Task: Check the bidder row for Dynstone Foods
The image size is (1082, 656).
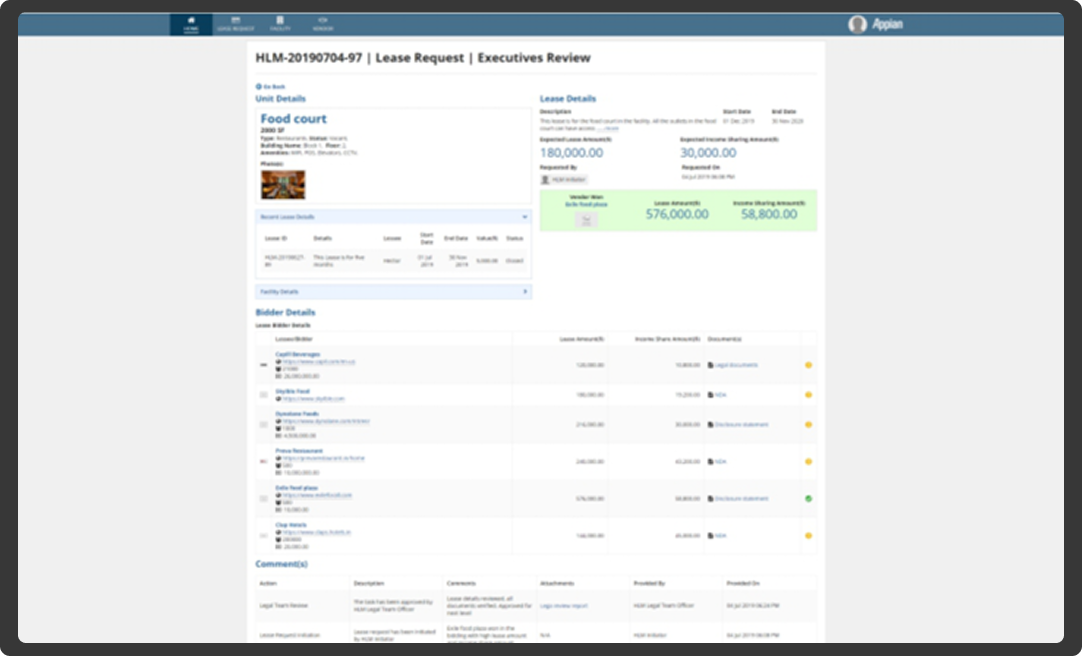Action: coord(263,424)
